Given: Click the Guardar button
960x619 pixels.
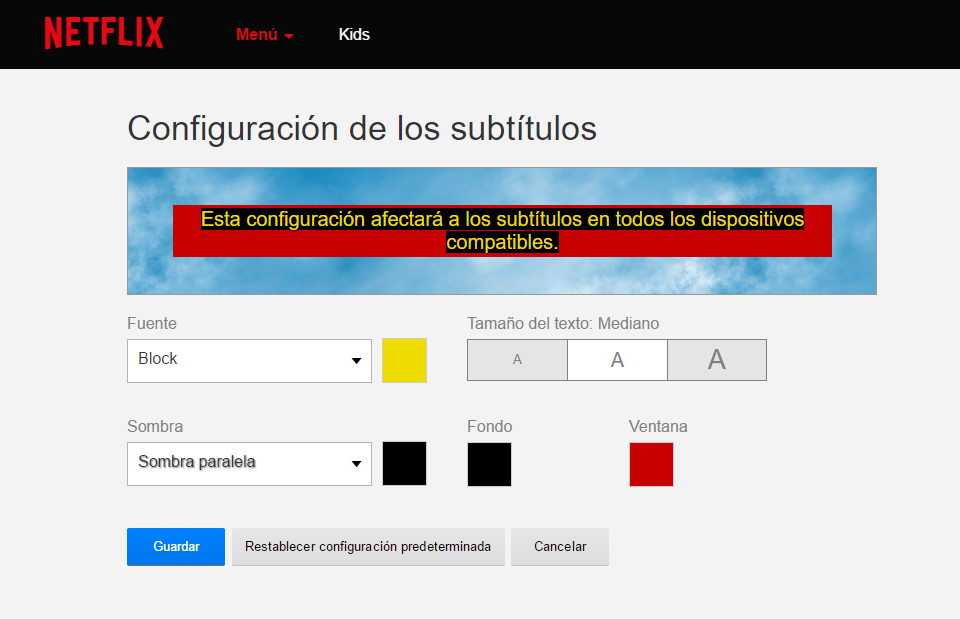Looking at the screenshot, I should point(175,547).
